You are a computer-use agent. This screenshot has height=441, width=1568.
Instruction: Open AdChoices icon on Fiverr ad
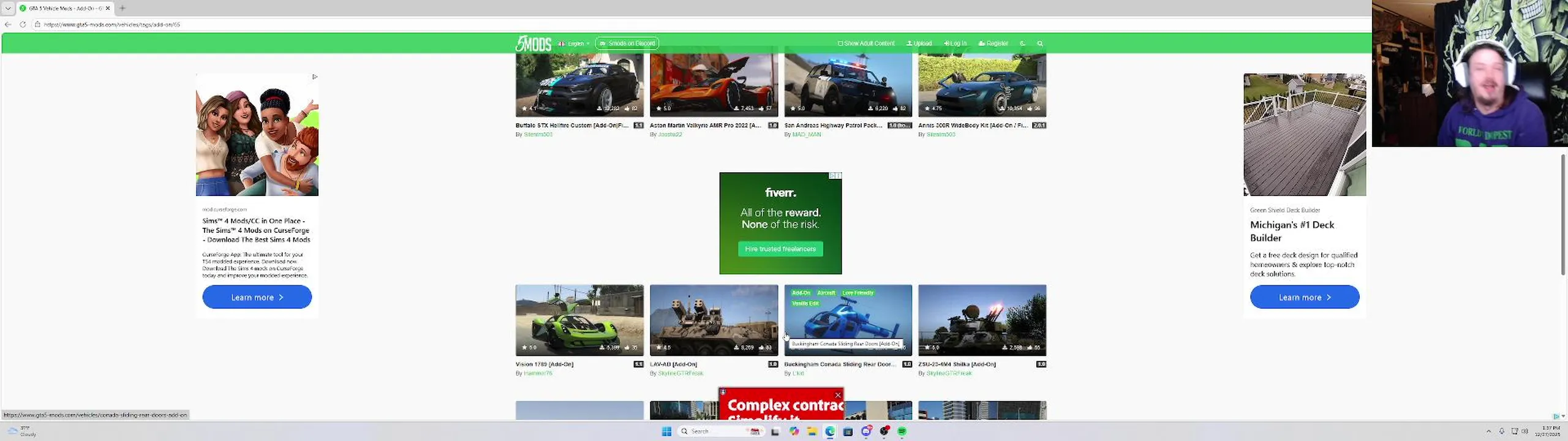(x=833, y=176)
